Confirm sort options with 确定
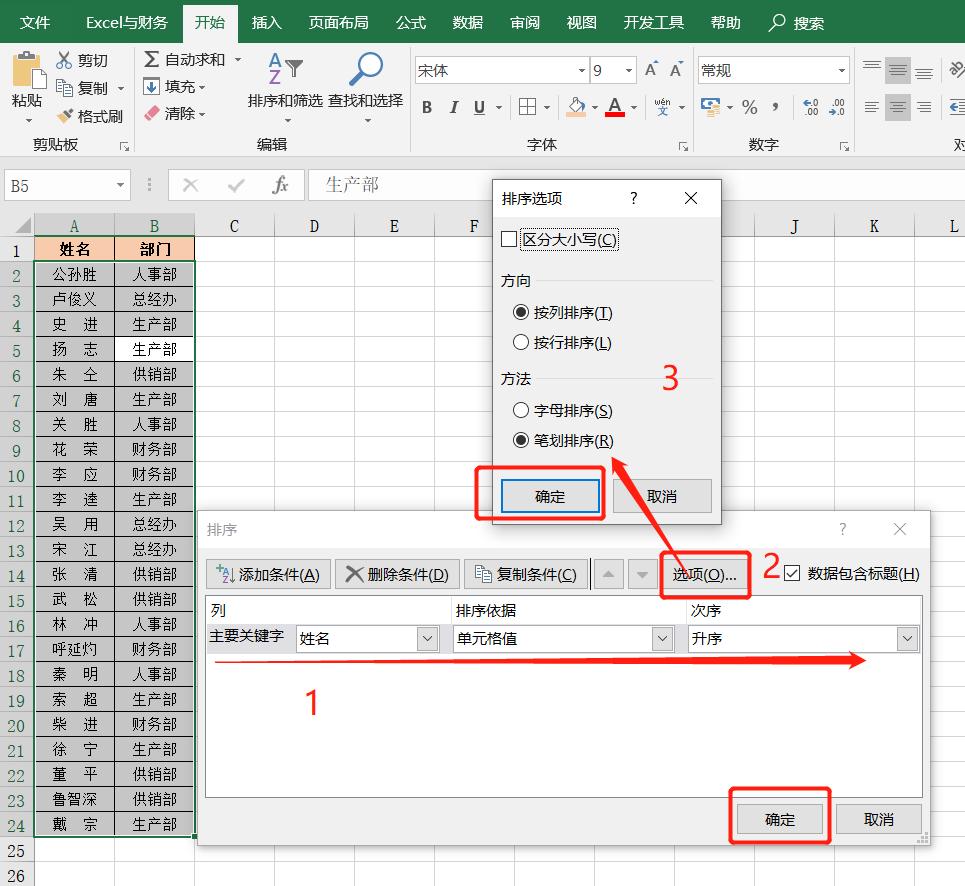This screenshot has width=965, height=886. point(550,496)
